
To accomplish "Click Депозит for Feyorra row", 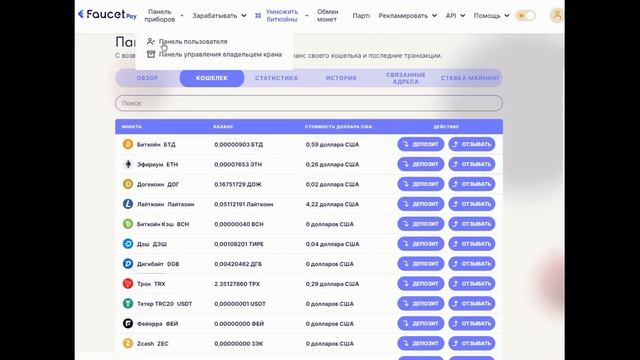I will pos(420,323).
